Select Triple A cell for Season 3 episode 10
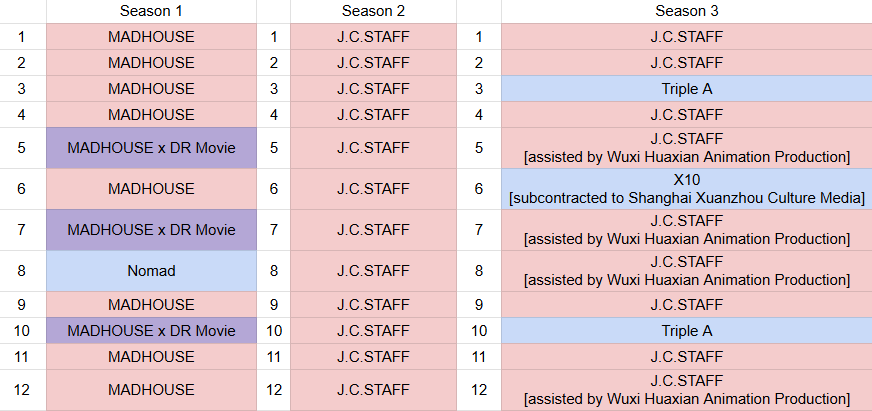Screen dimensions: 872x411 [x=686, y=330]
